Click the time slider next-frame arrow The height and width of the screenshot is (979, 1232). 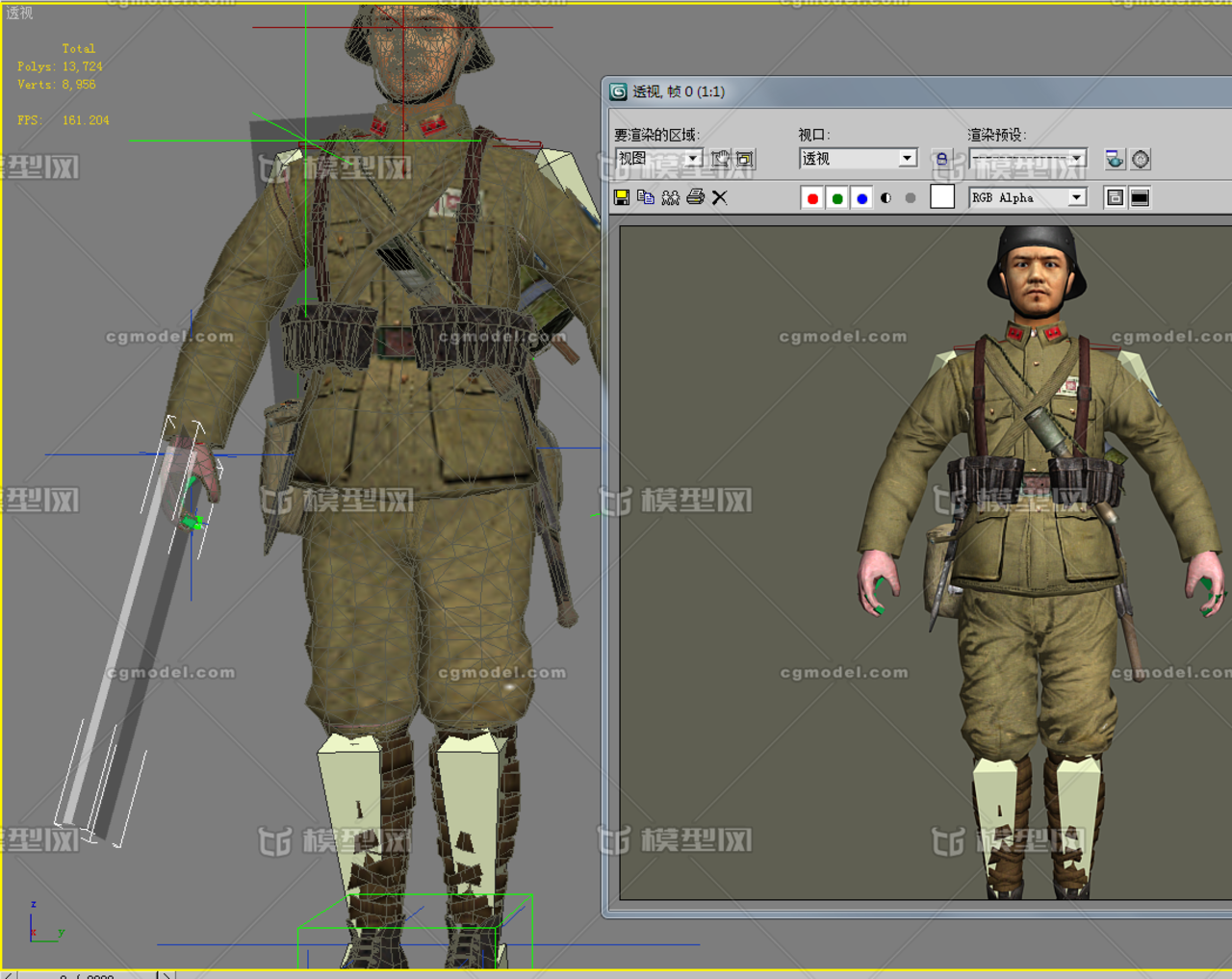(x=166, y=974)
